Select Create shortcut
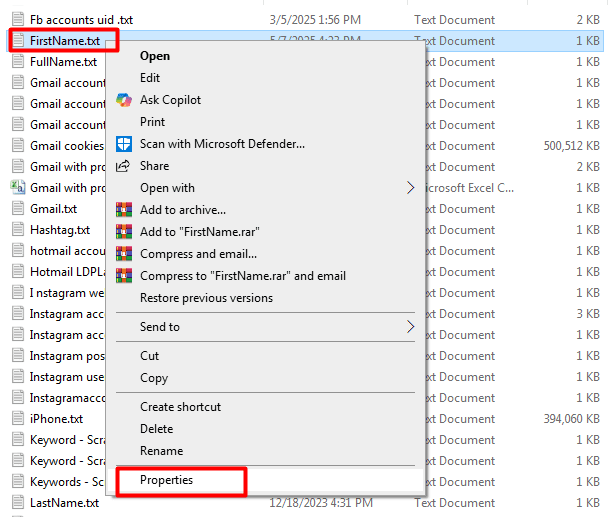 tap(180, 407)
